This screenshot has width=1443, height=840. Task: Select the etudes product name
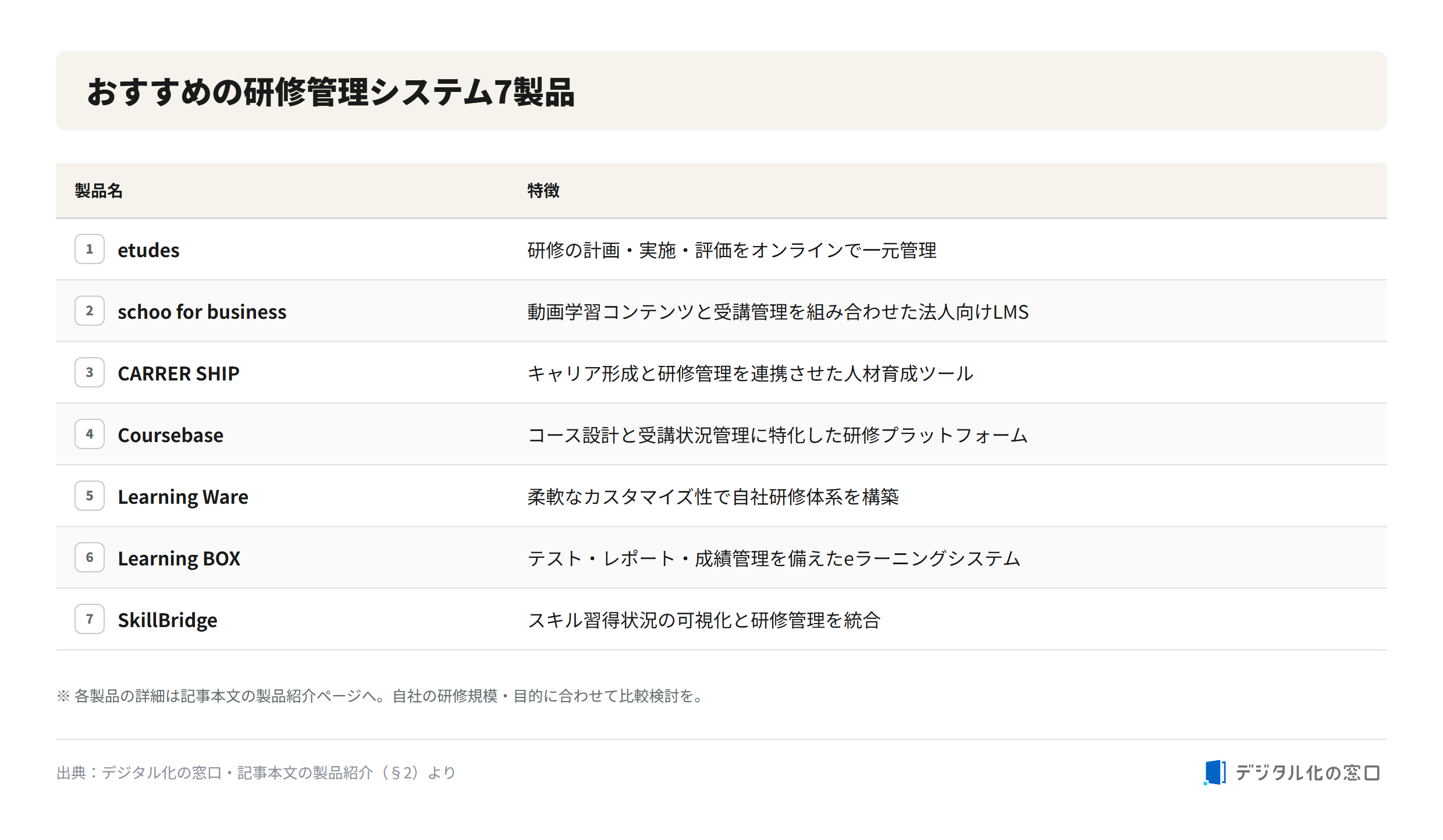pyautogui.click(x=148, y=250)
